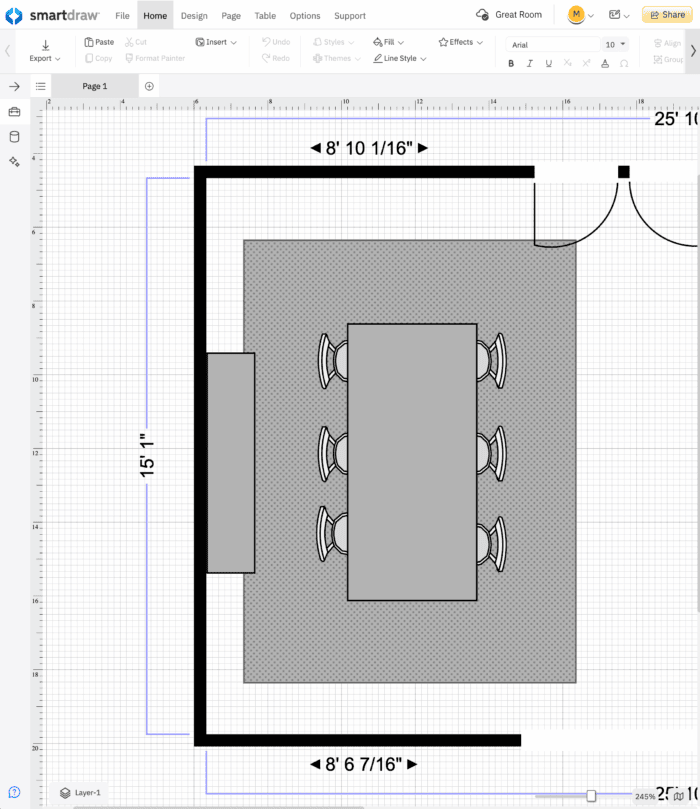
Task: Open the page list icon
Action: tap(41, 86)
